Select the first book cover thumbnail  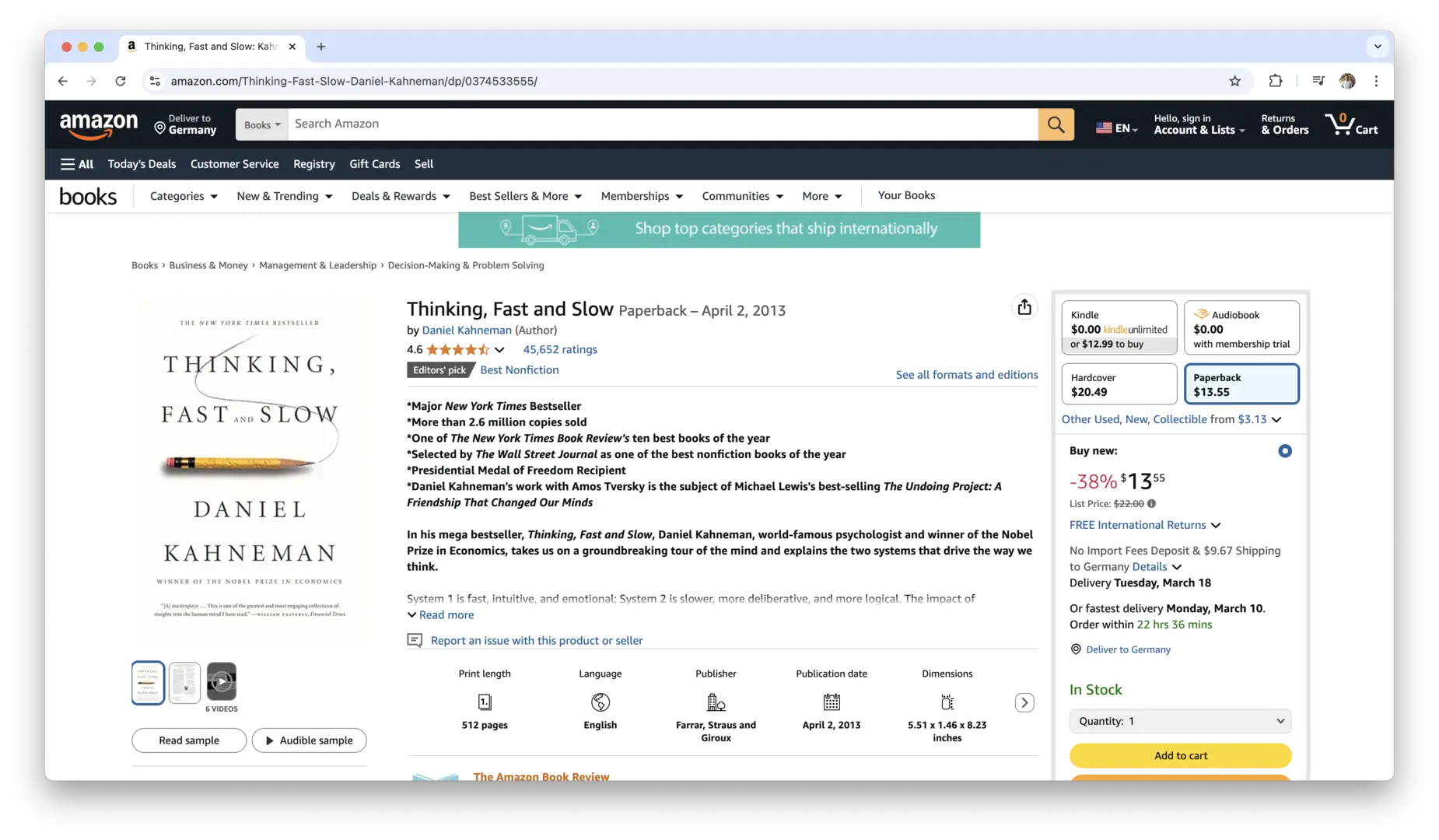tap(148, 683)
